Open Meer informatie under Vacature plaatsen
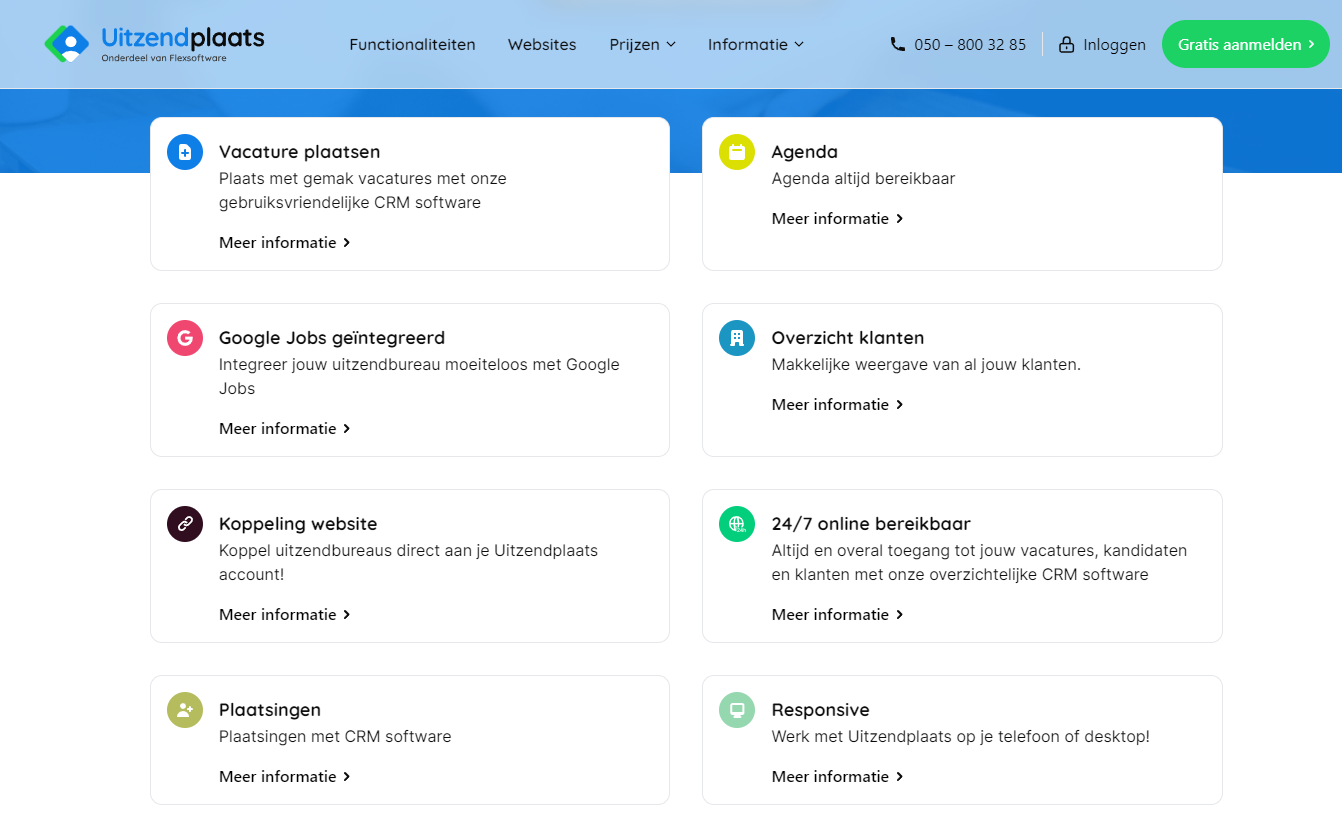 tap(284, 242)
